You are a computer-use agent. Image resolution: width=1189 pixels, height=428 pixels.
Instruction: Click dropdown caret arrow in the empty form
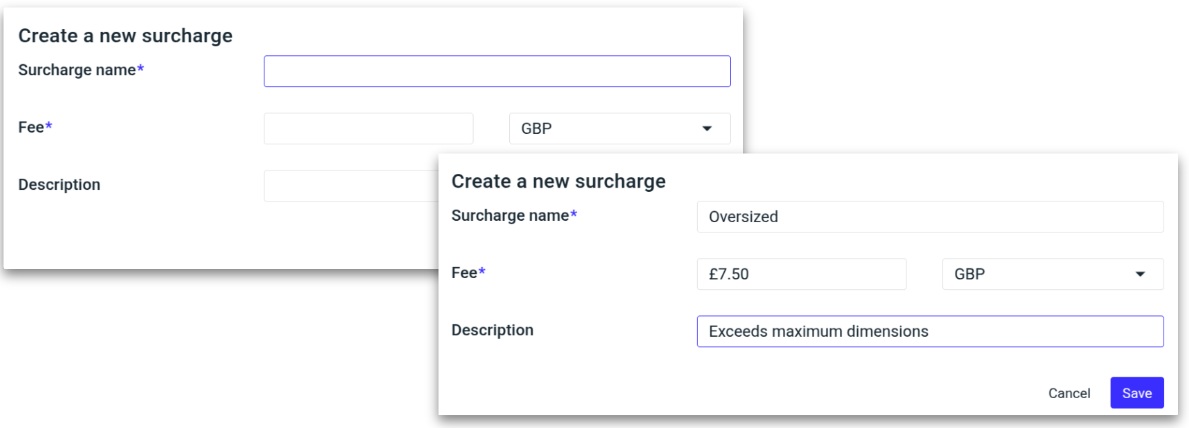coord(708,129)
